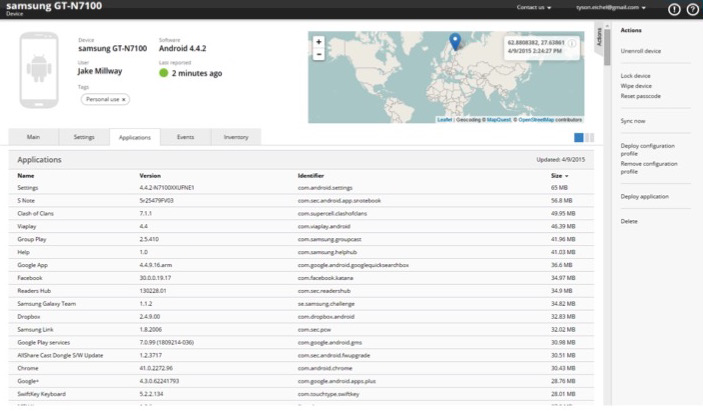Screen dimensions: 703x412
Task: Remove the Personal use tag
Action: tap(124, 100)
